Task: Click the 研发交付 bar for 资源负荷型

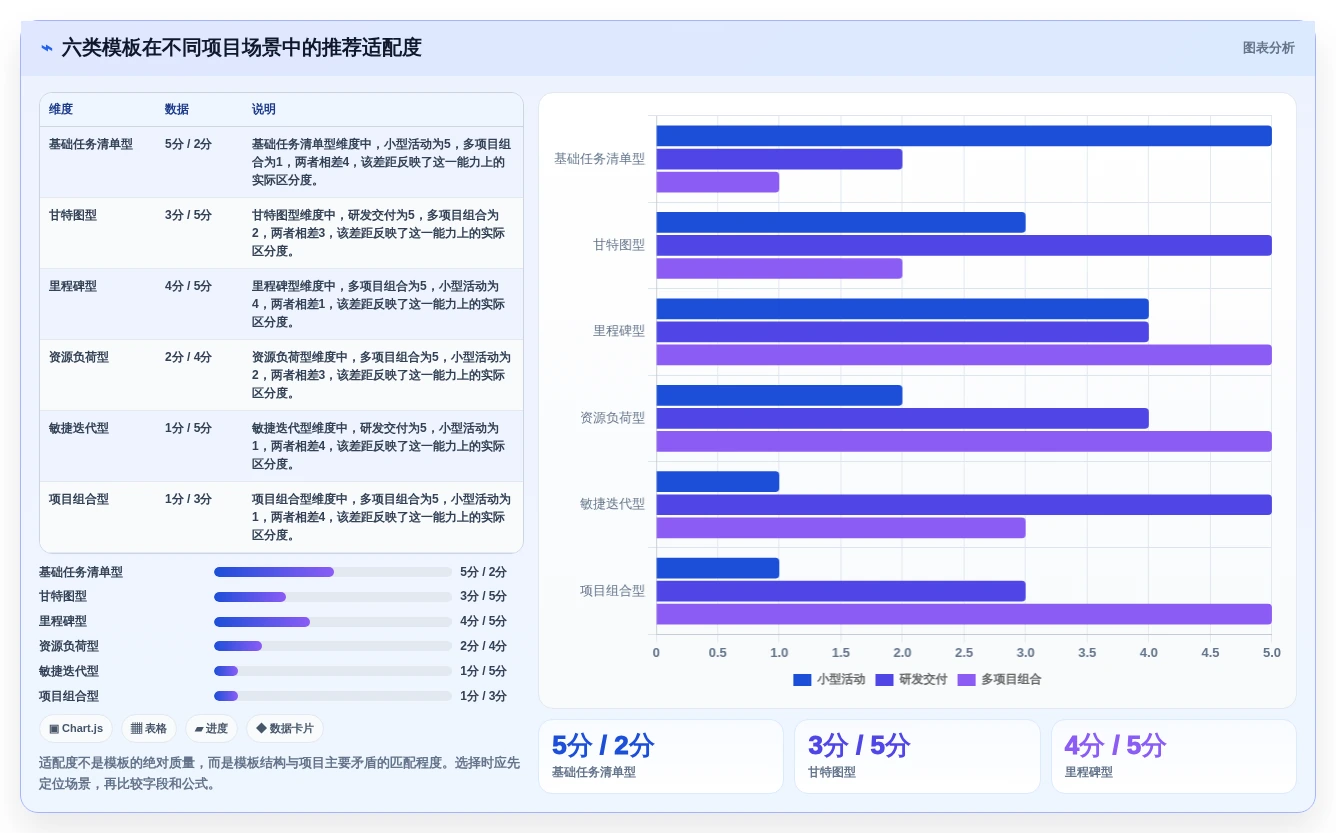Action: coord(902,418)
